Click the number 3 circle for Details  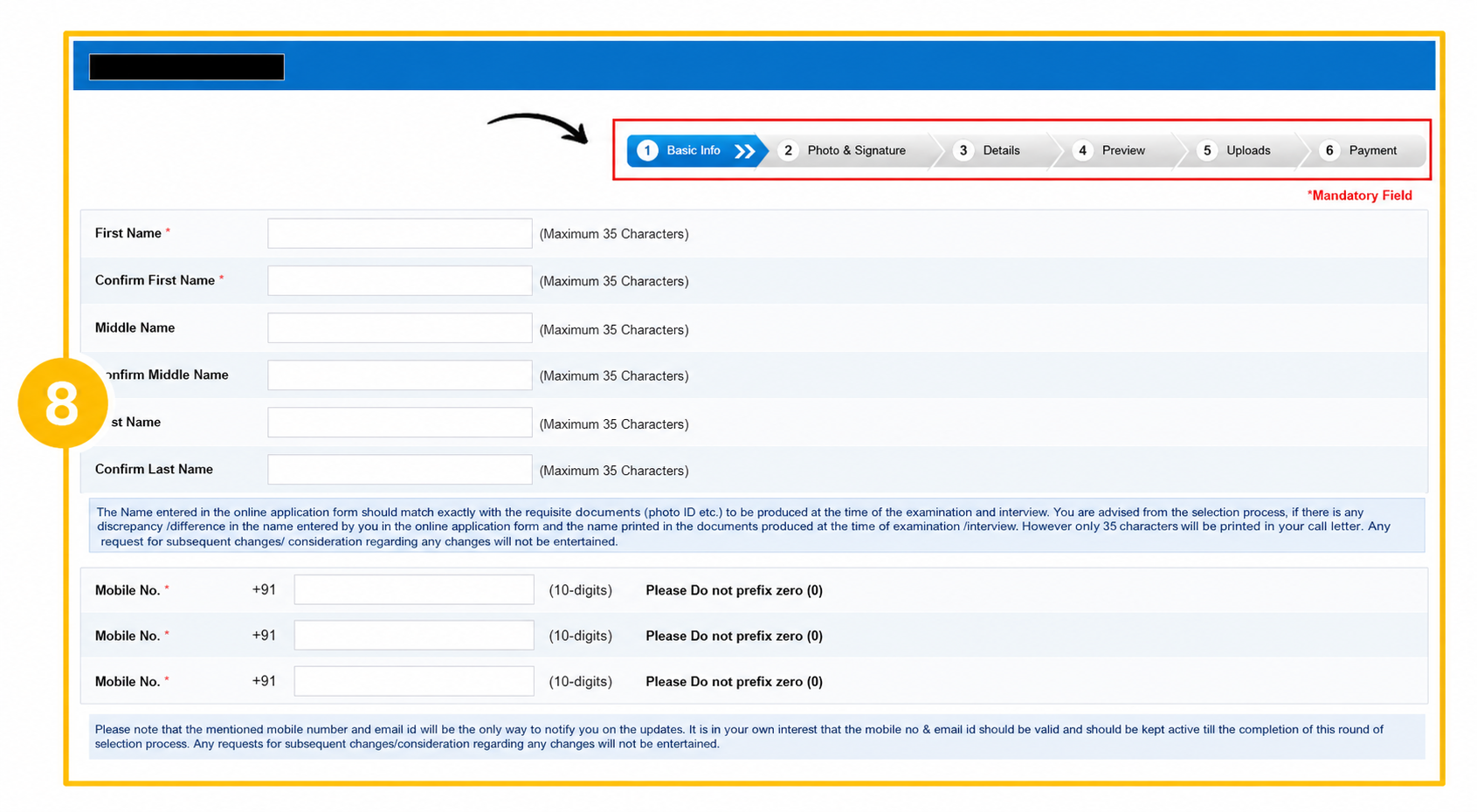pos(963,151)
